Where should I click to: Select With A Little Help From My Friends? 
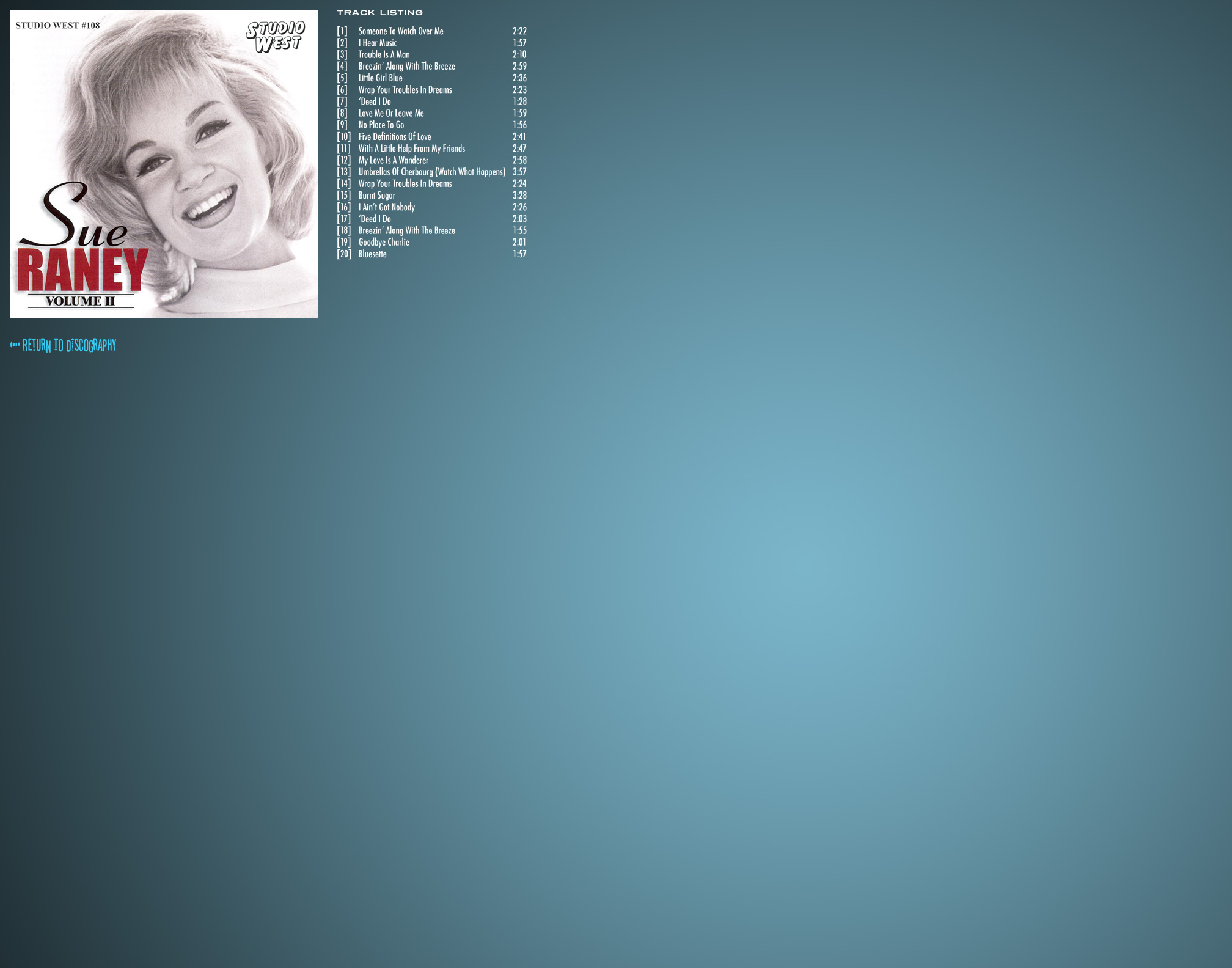click(x=412, y=148)
